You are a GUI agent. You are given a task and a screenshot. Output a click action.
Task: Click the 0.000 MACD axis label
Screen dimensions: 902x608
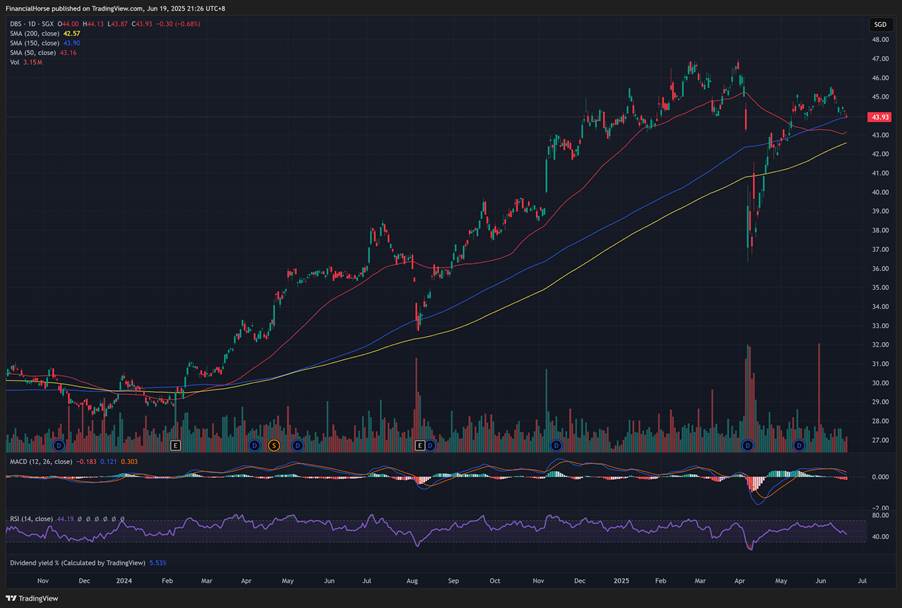pos(880,477)
